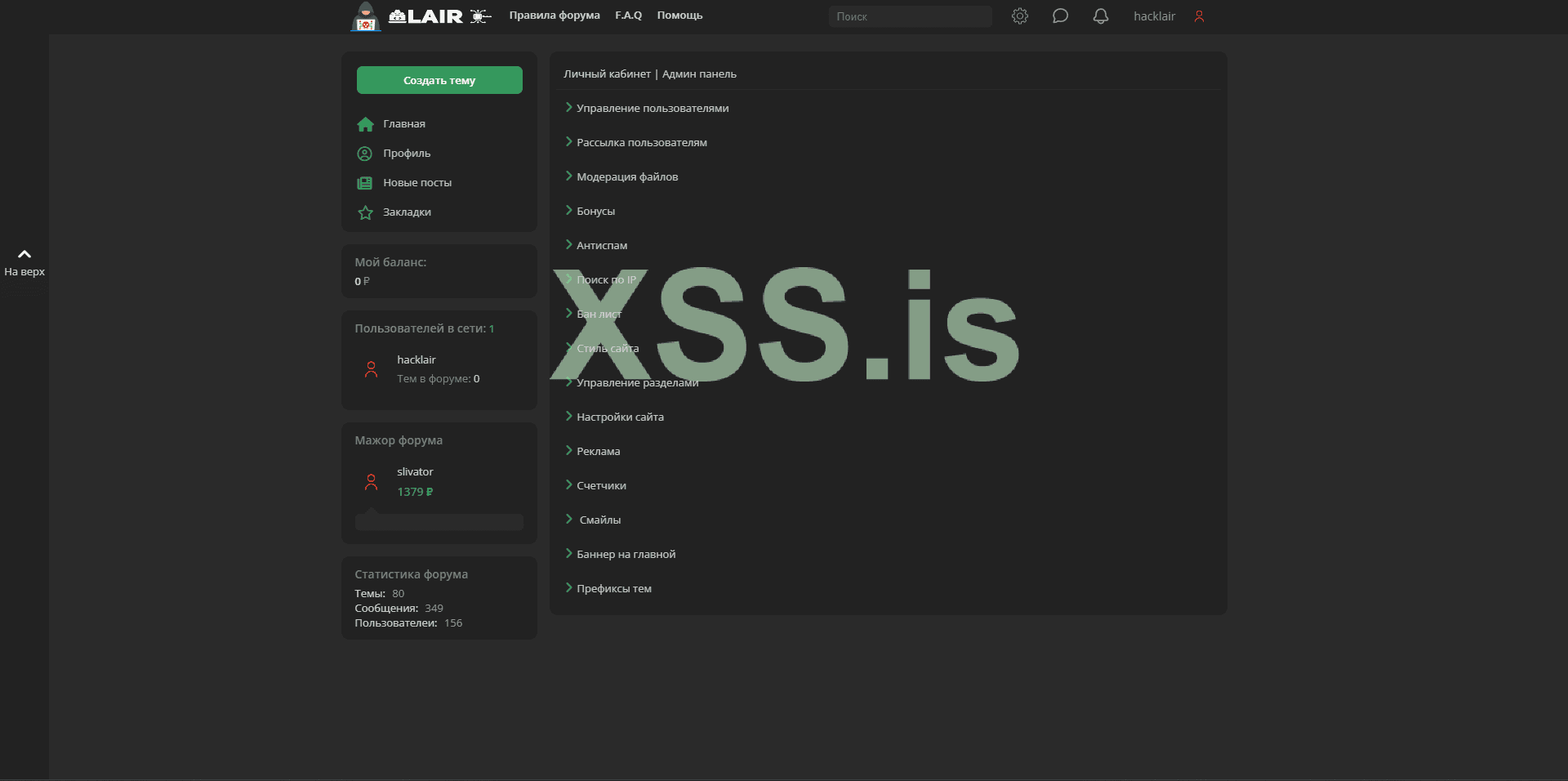Viewport: 1568px width, 781px height.
Task: Click slivator's avatar icon
Action: tap(371, 482)
